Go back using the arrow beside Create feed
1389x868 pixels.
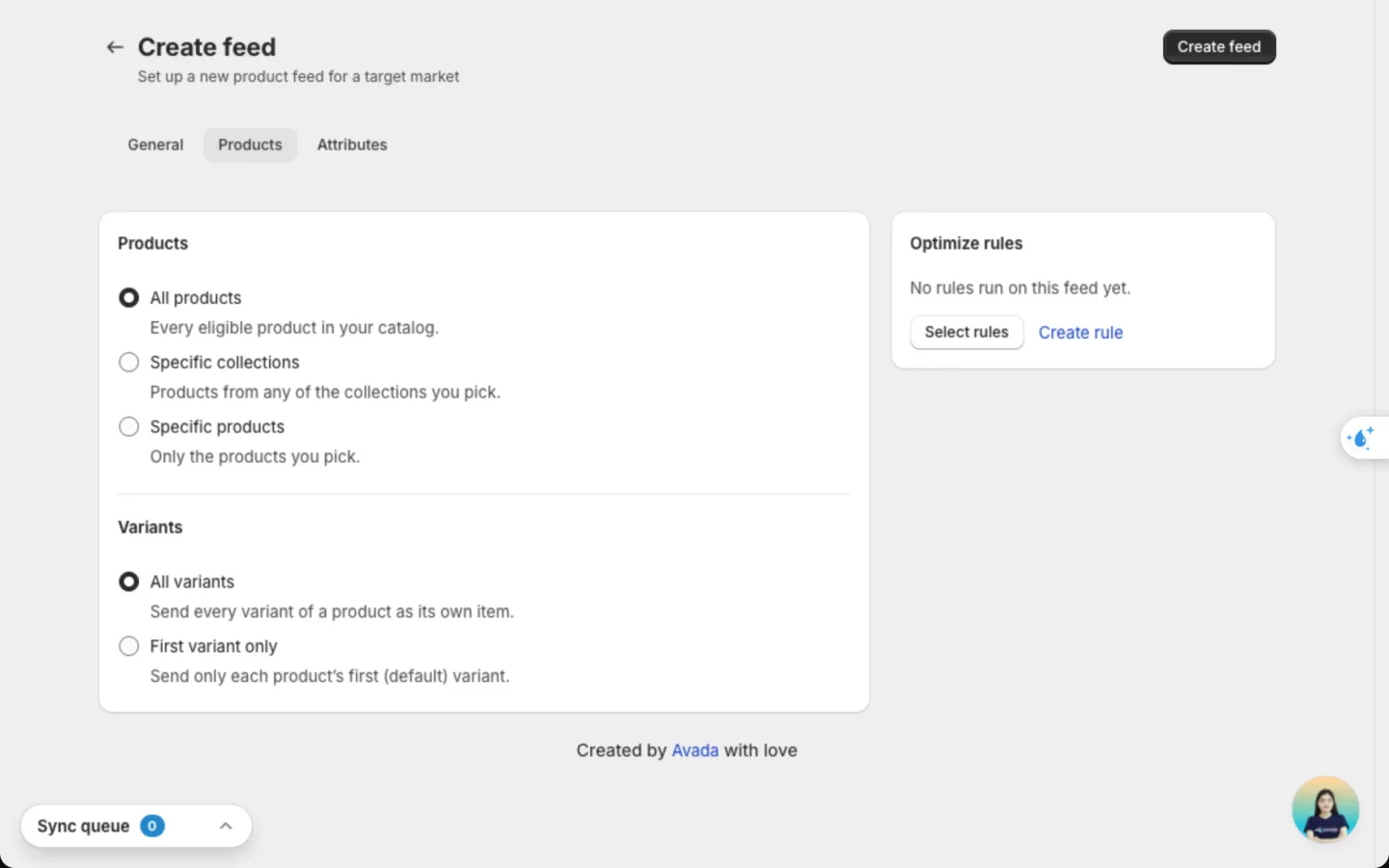tap(115, 47)
